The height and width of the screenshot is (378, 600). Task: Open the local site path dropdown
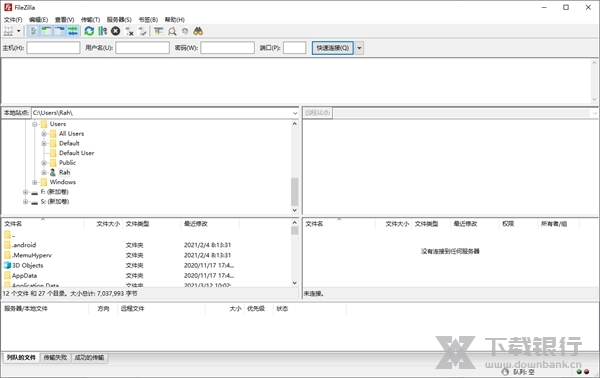point(295,113)
